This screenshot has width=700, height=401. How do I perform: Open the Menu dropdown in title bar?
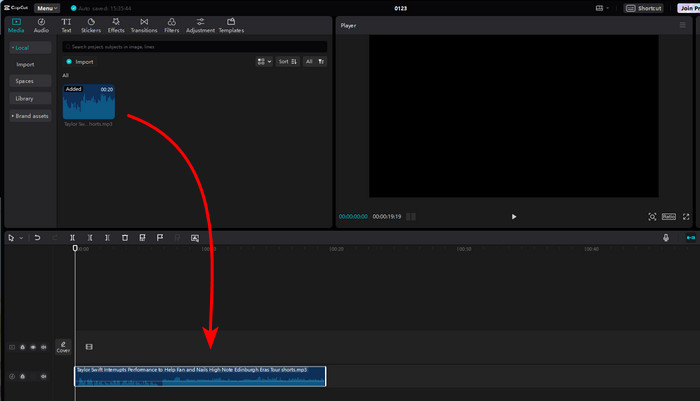click(47, 8)
